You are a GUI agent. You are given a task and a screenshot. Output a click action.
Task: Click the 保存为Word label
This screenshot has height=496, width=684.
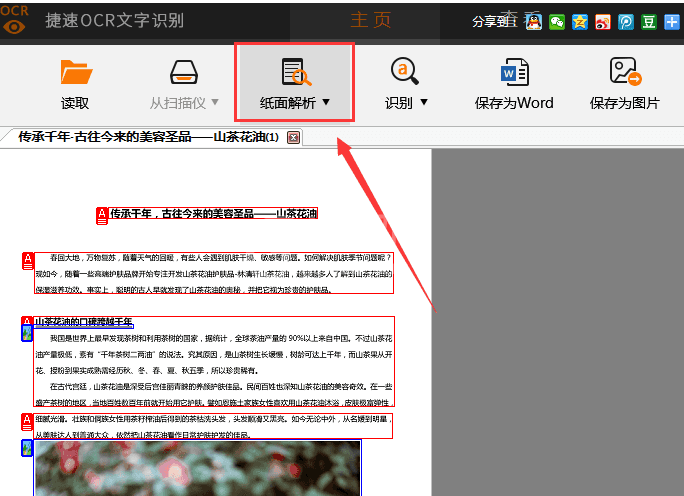point(514,103)
